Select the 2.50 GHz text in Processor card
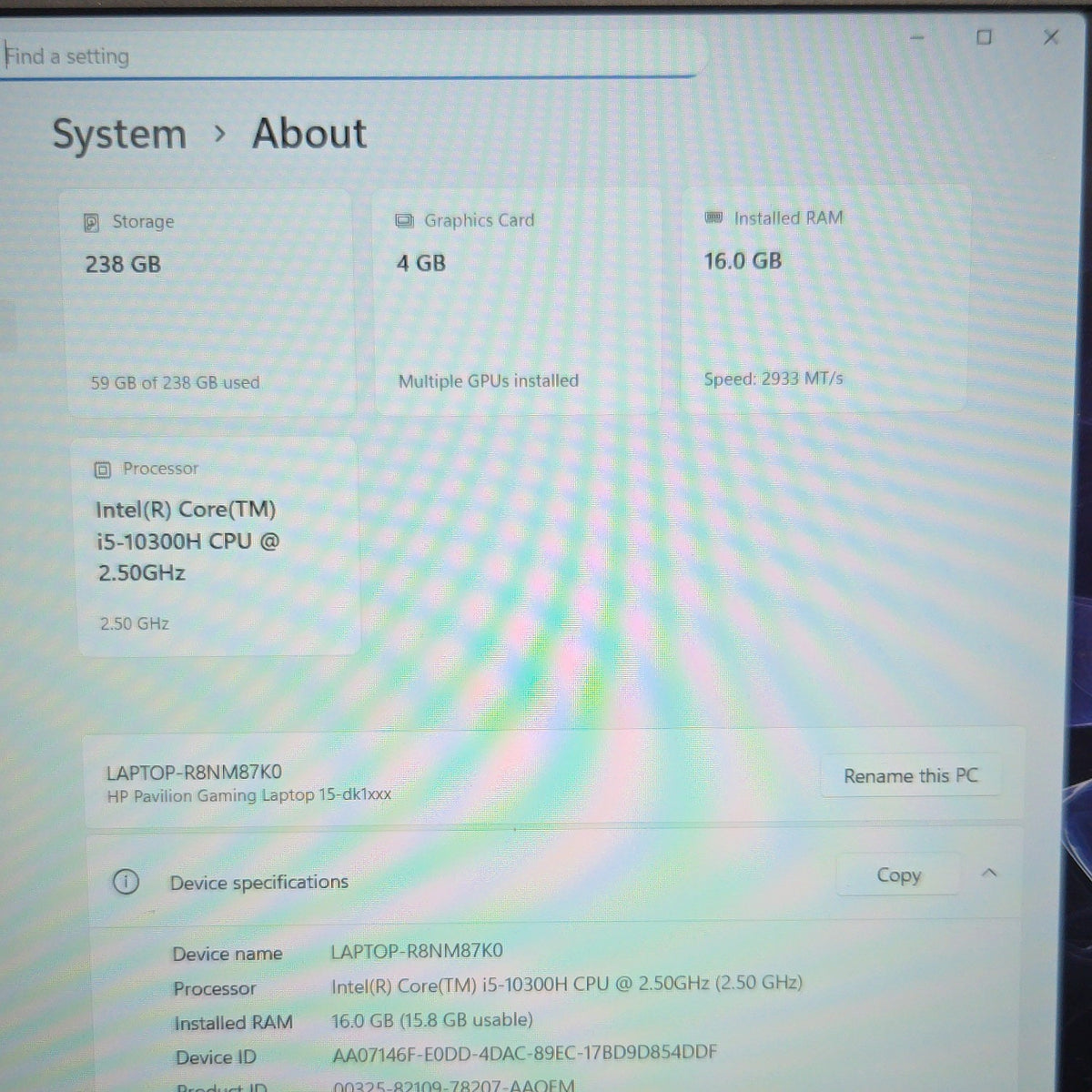Image resolution: width=1092 pixels, height=1092 pixels. pos(135,623)
